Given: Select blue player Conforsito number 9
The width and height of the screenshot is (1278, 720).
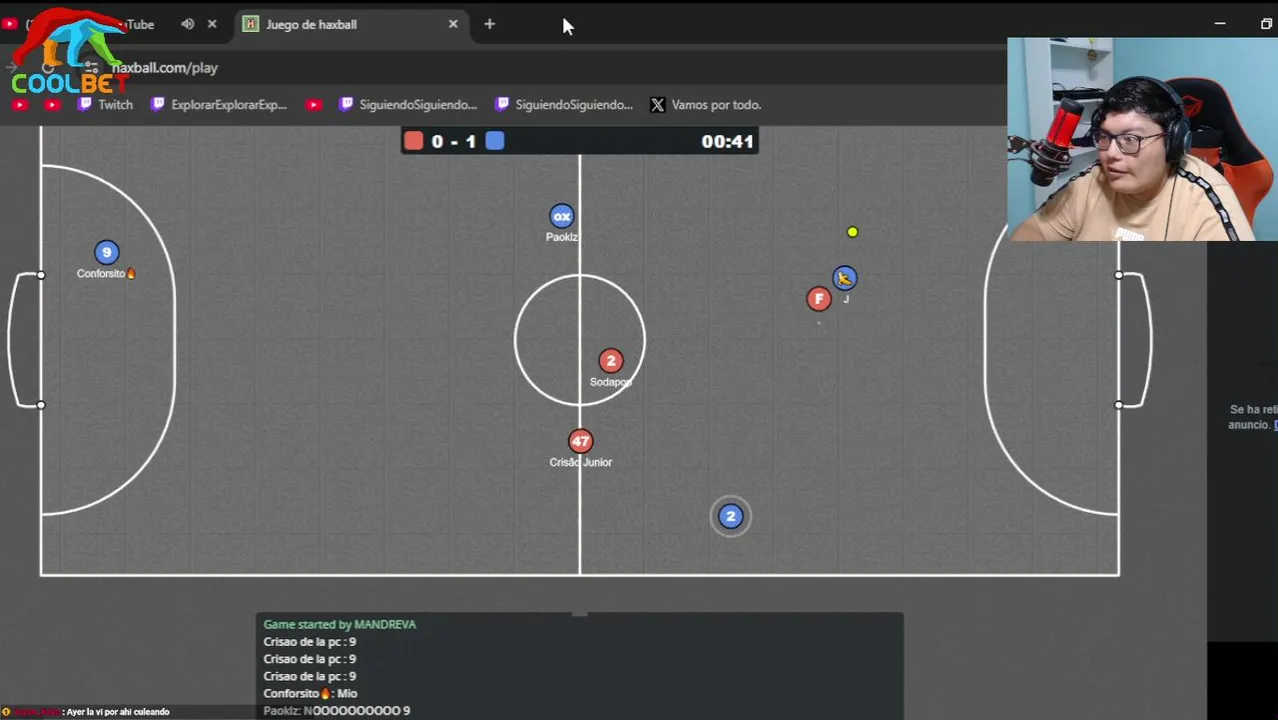Looking at the screenshot, I should pos(106,253).
